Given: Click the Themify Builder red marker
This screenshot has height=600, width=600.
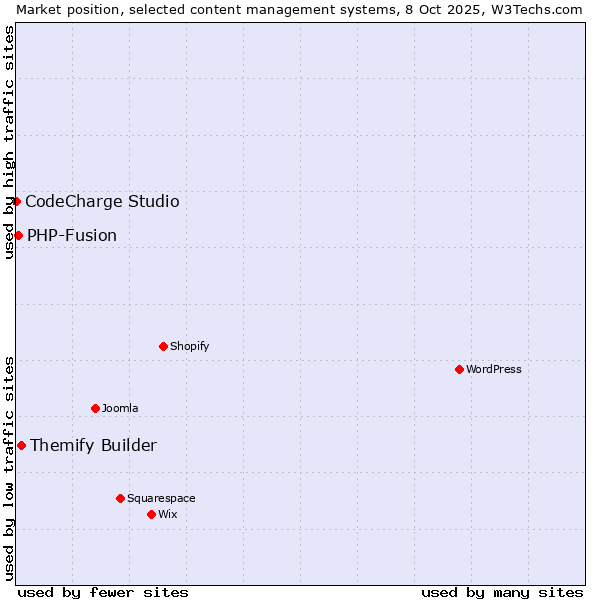Looking at the screenshot, I should tap(21, 445).
